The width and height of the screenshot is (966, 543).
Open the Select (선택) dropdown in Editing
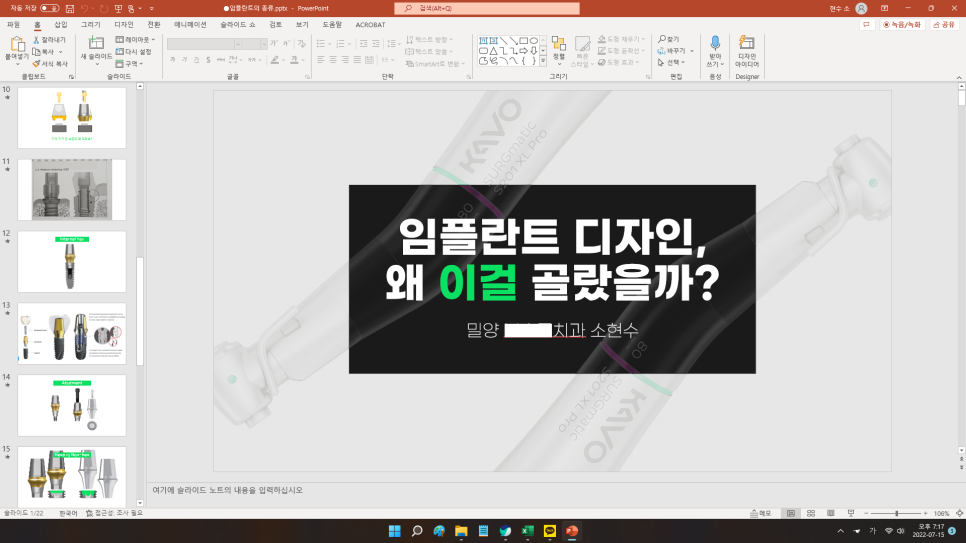[x=674, y=62]
